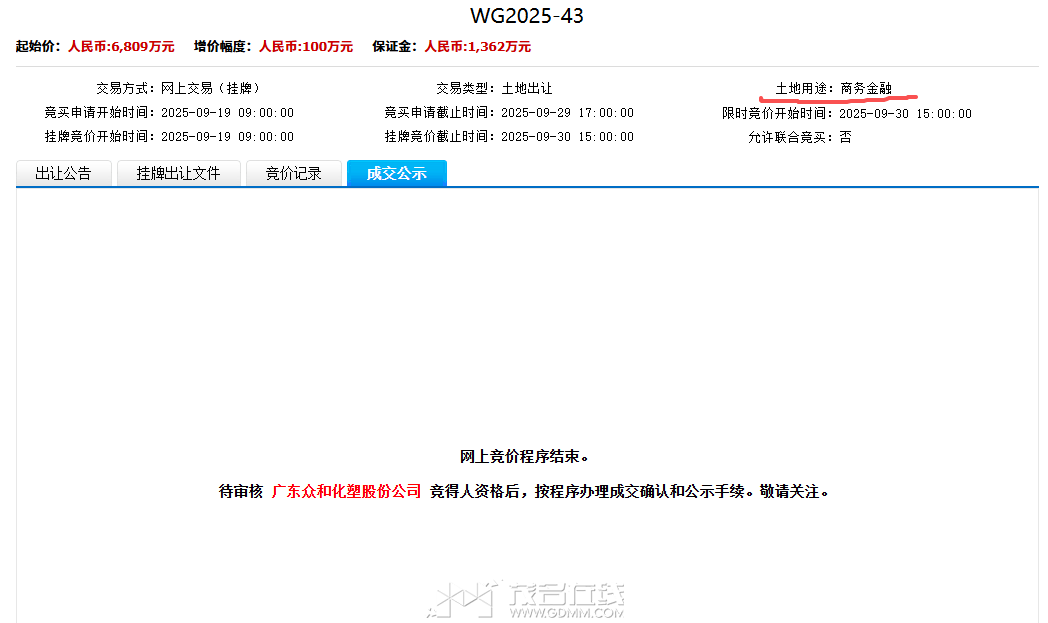The image size is (1048, 623).
Task: Click the 允许联合竞买 否 value
Action: coord(845,137)
